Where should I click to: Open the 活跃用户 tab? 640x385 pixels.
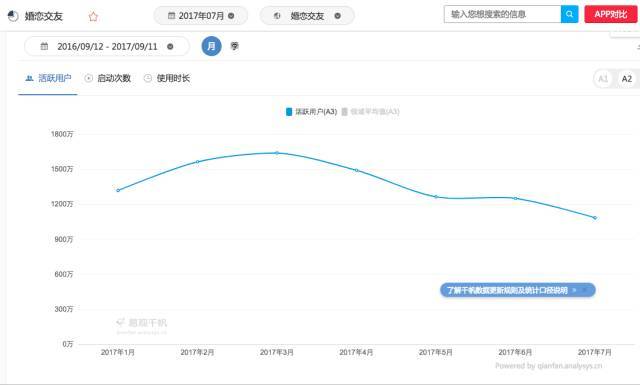tap(48, 78)
